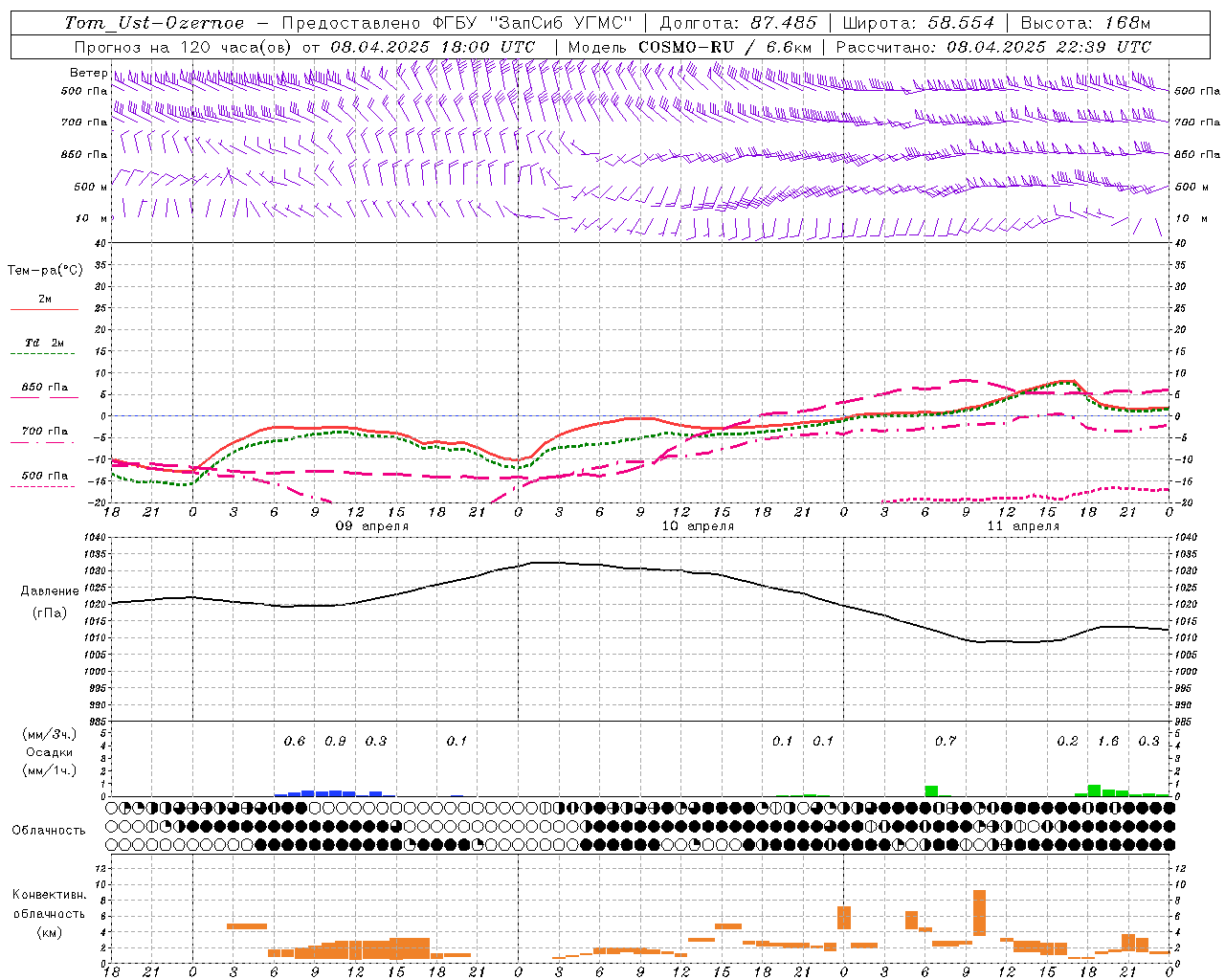
Task: Click the elevation text Высота: 168м
Action: 1085,23
